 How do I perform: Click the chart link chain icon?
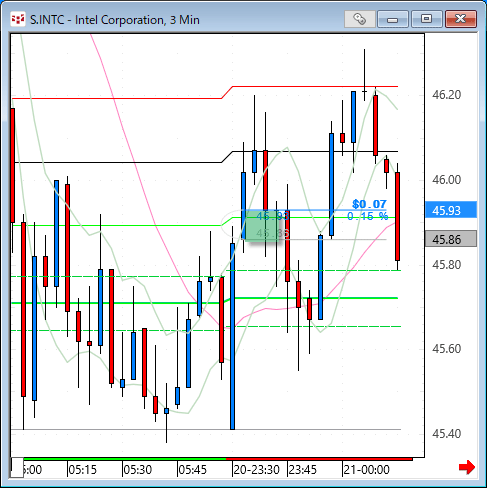(360, 19)
